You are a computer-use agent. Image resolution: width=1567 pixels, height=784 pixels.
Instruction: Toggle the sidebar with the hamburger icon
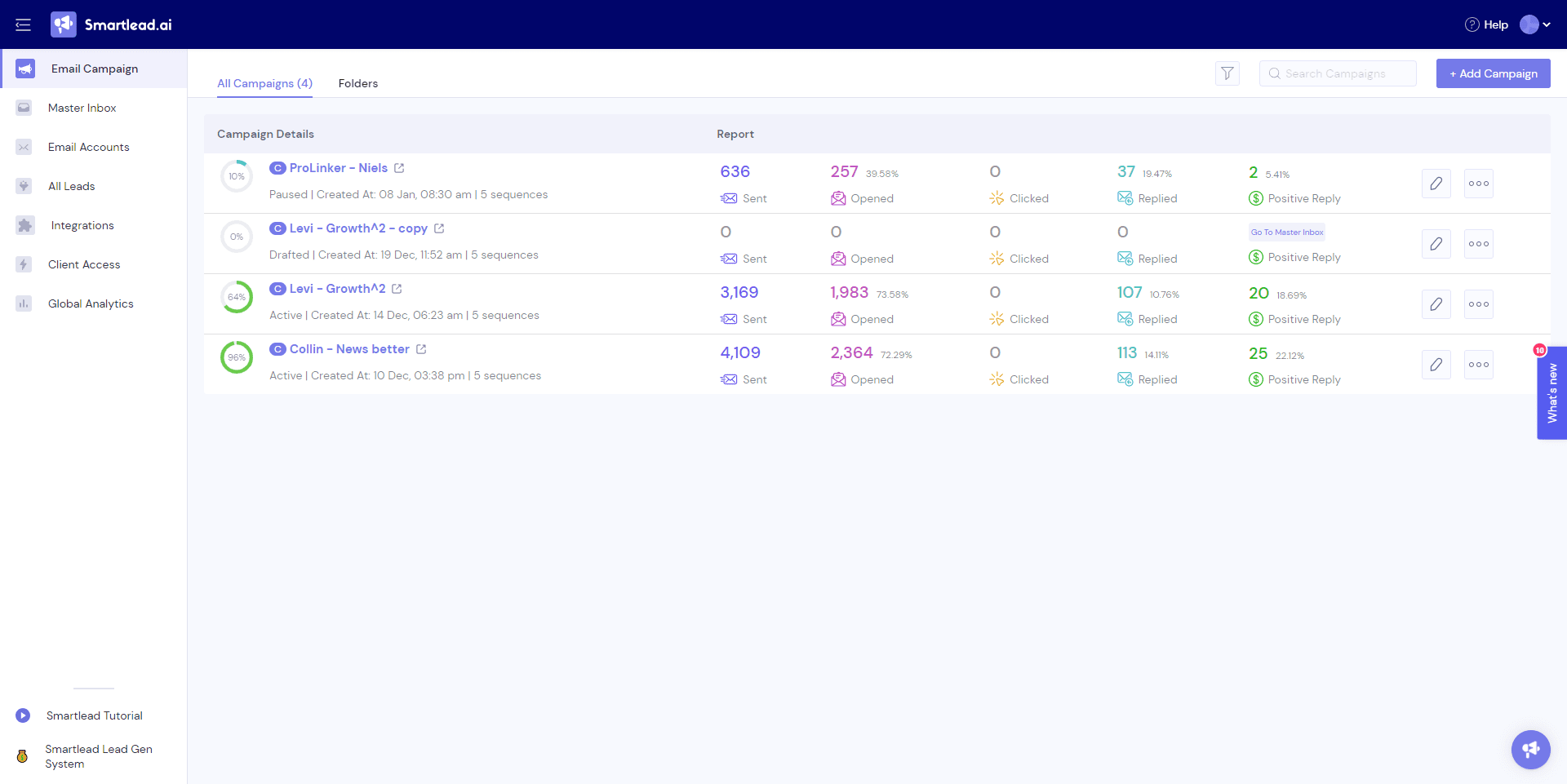coord(23,24)
